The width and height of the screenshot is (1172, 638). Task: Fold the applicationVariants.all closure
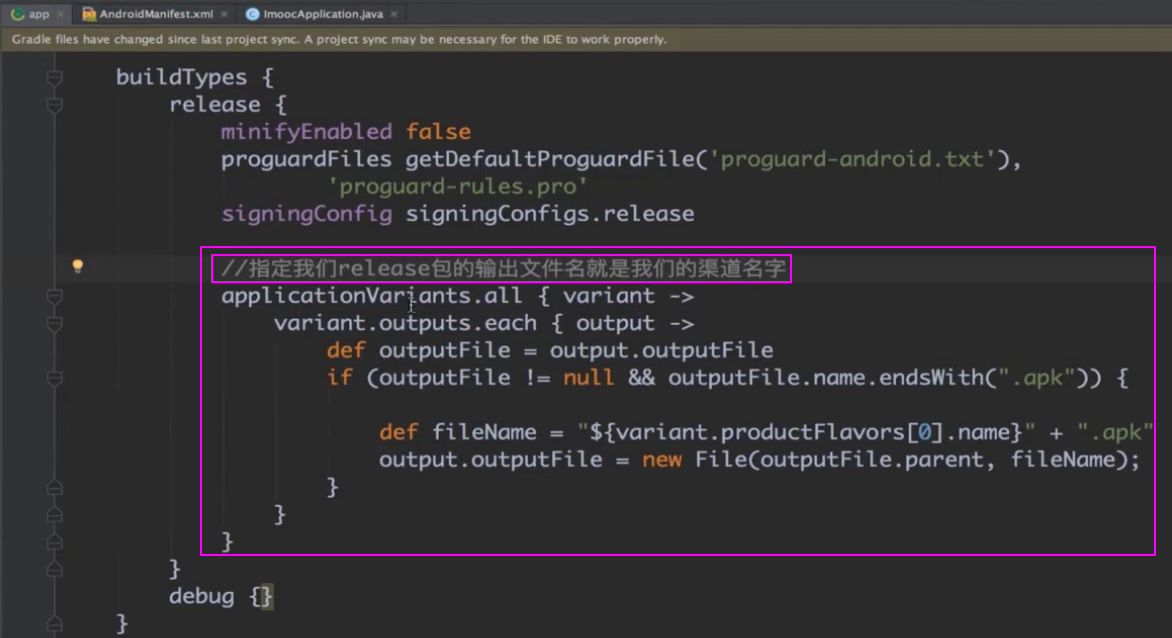click(x=55, y=296)
